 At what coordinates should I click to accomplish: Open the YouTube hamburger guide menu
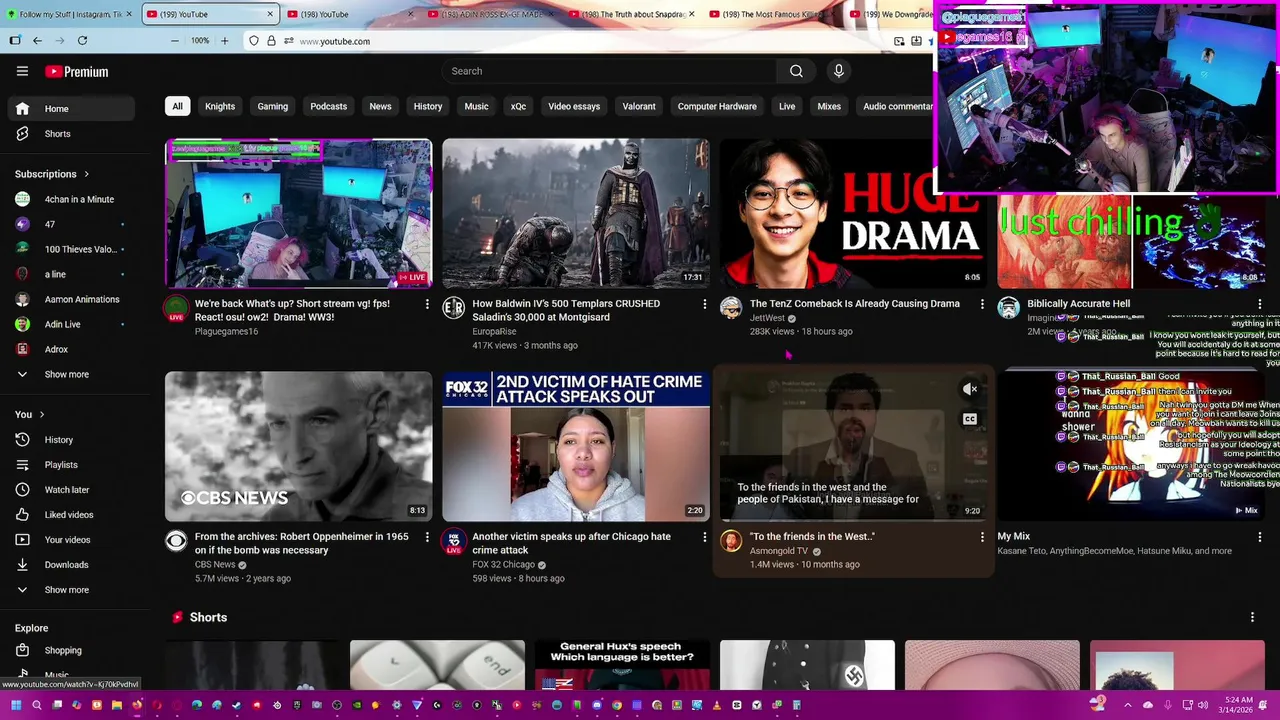(22, 71)
